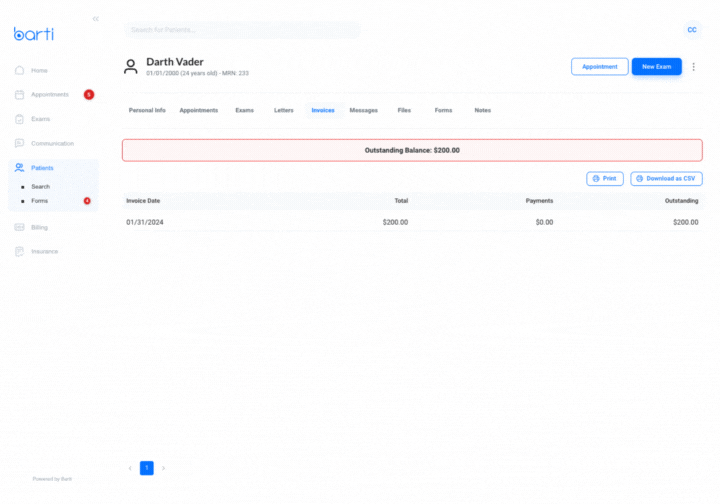Go to next page arrow
720x504 pixels.
(163, 468)
